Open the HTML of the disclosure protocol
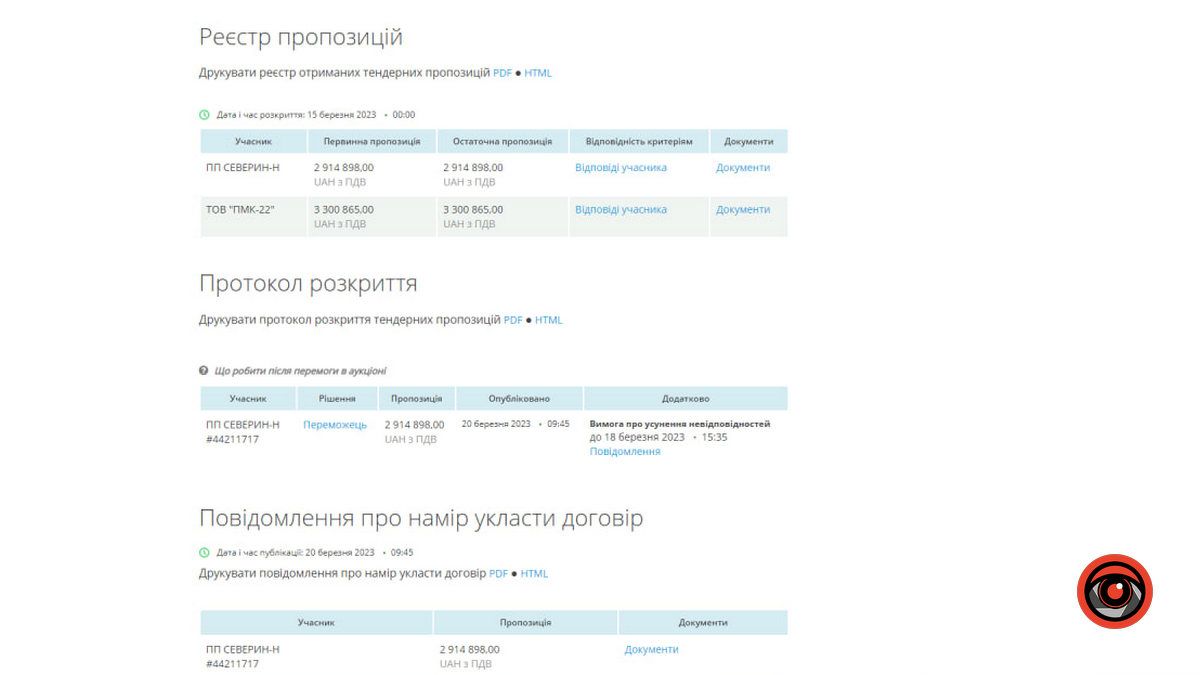The image size is (1200, 675). (x=548, y=320)
